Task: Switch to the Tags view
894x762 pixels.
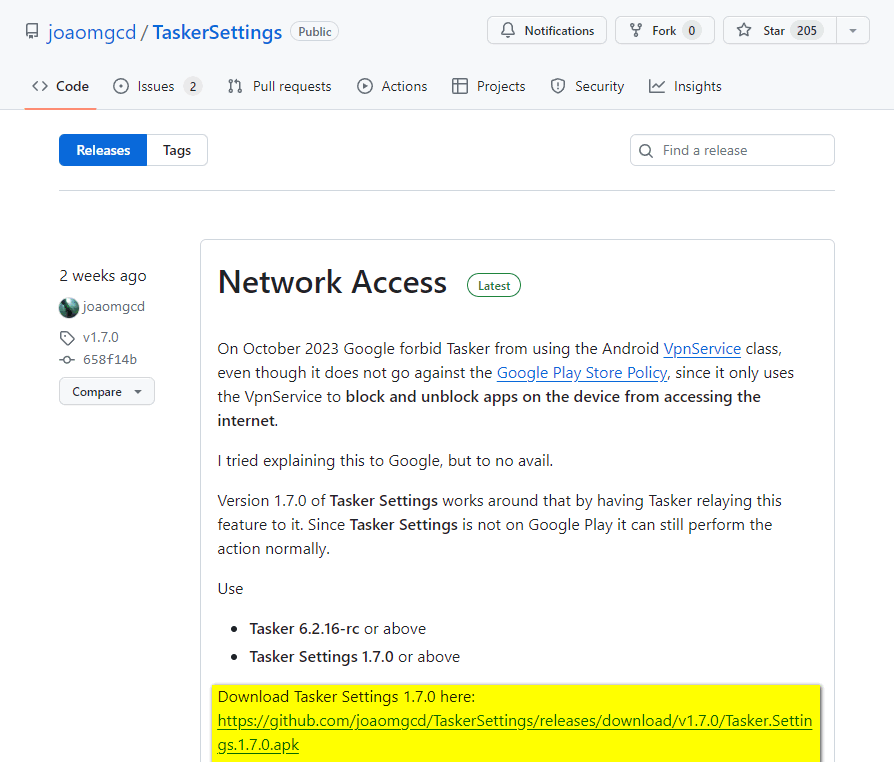Action: coord(177,150)
